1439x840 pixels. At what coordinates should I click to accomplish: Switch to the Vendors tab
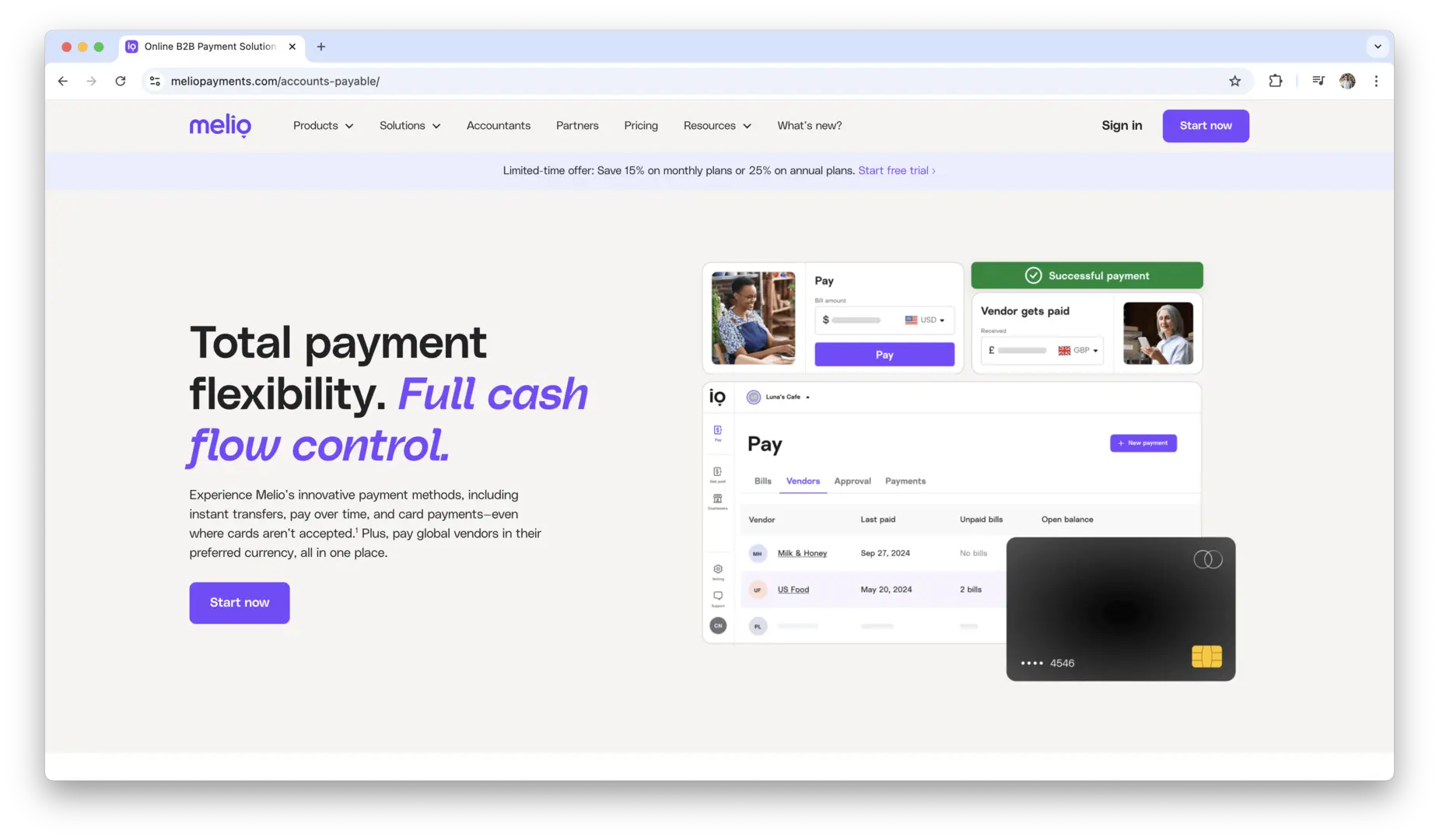point(803,481)
